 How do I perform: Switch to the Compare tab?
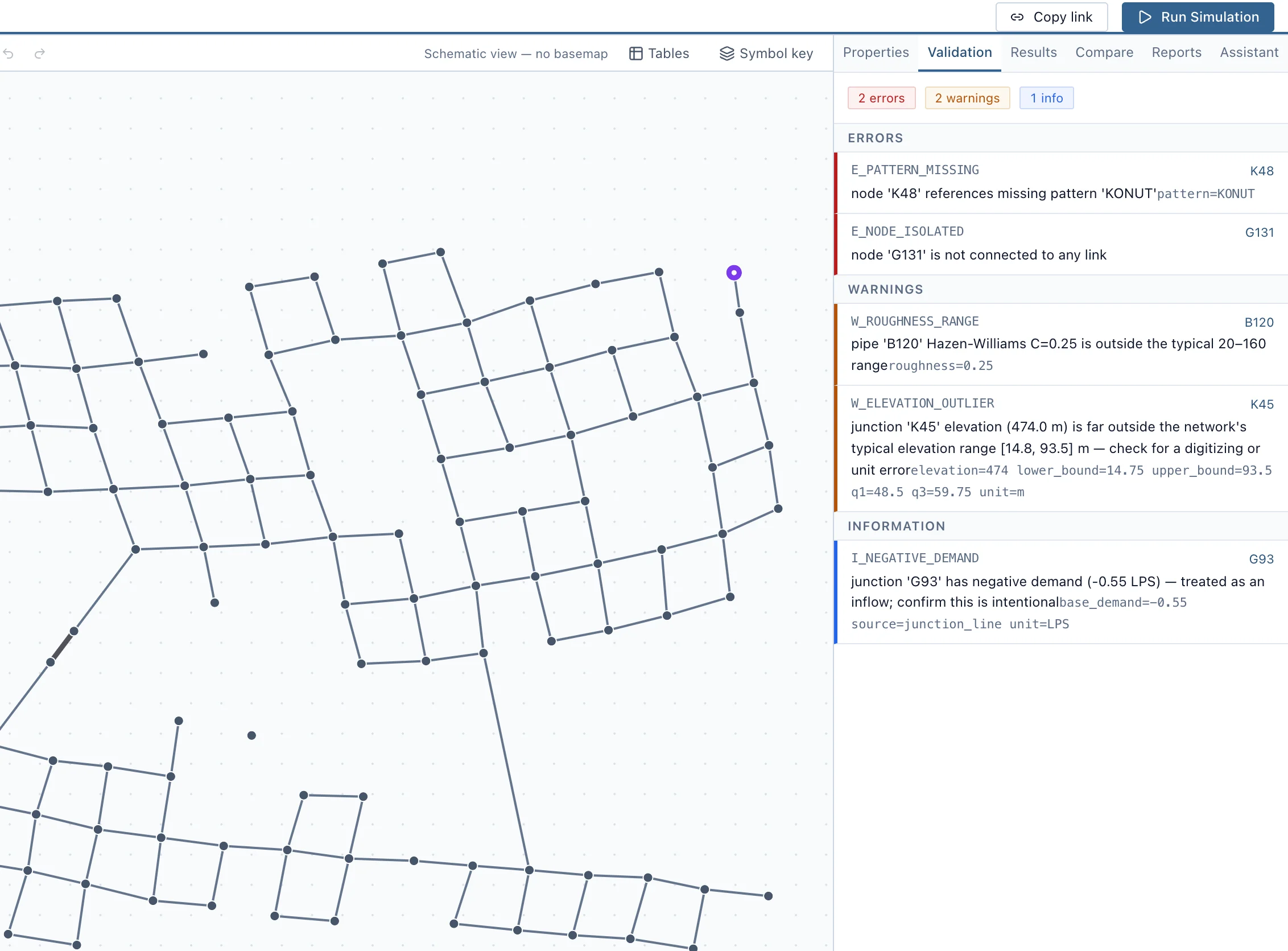[x=1104, y=52]
